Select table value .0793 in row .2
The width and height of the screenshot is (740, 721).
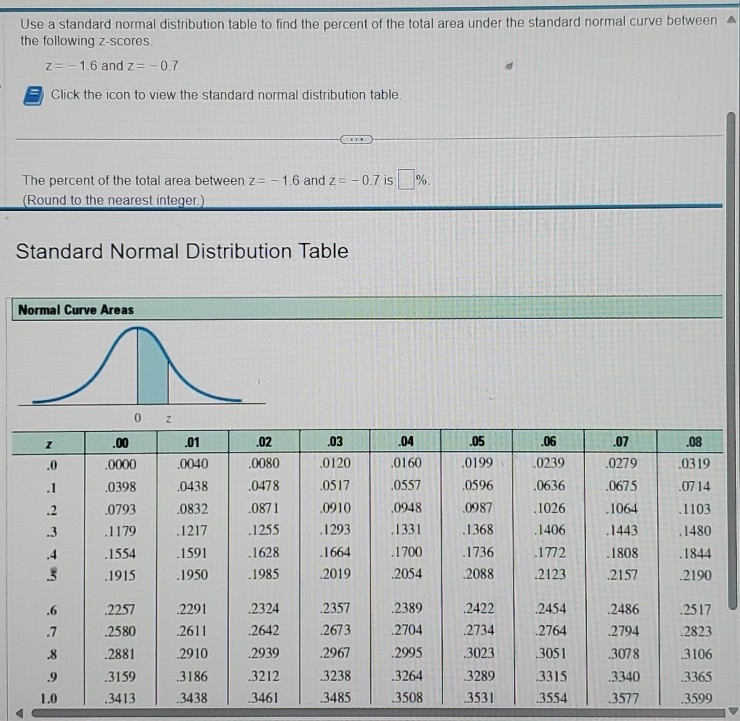tap(120, 509)
